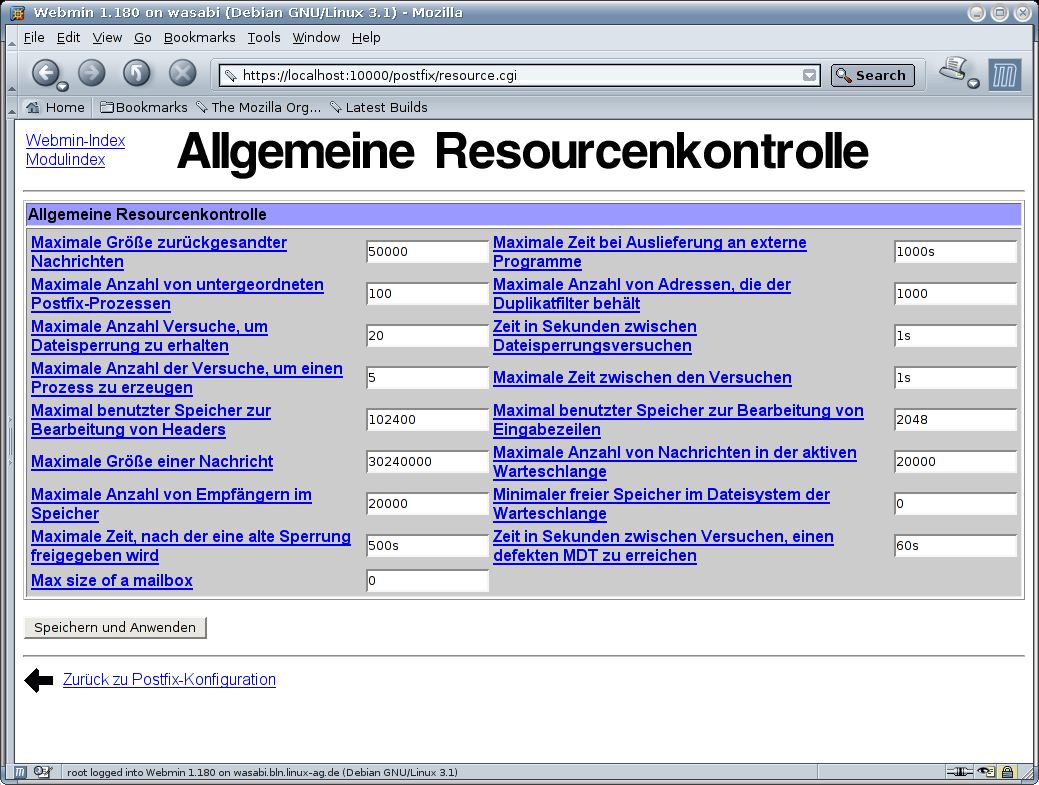Viewport: 1039px width, 785px height.
Task: Click the cookie/privacy eye status icon
Action: coord(987,772)
